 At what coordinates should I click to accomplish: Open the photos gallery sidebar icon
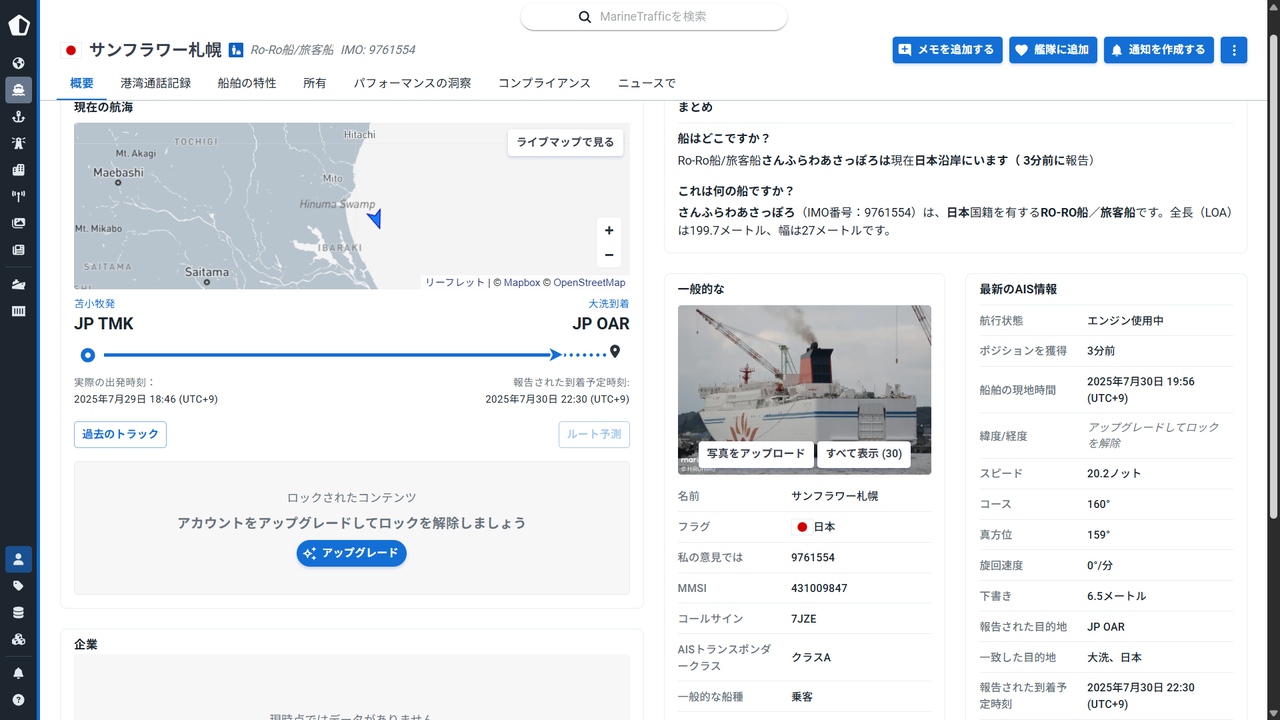click(18, 223)
